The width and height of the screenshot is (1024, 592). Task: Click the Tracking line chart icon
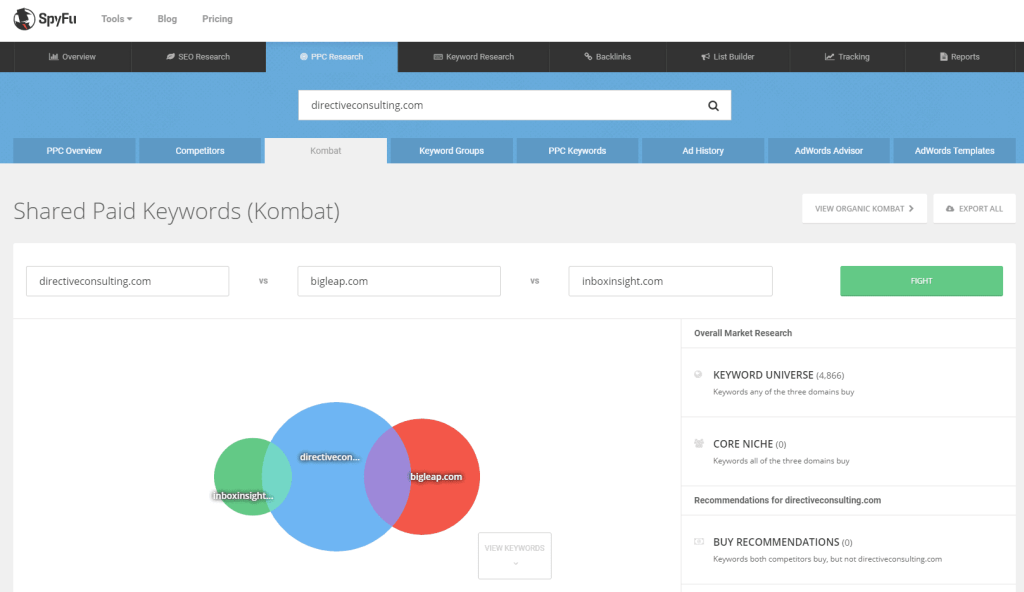click(x=829, y=57)
